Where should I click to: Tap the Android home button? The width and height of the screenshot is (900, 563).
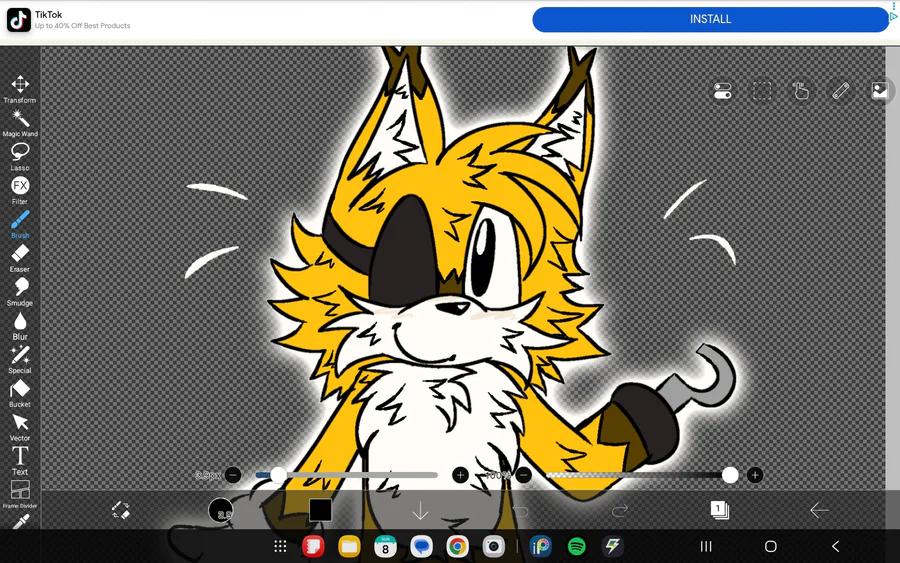coord(771,546)
